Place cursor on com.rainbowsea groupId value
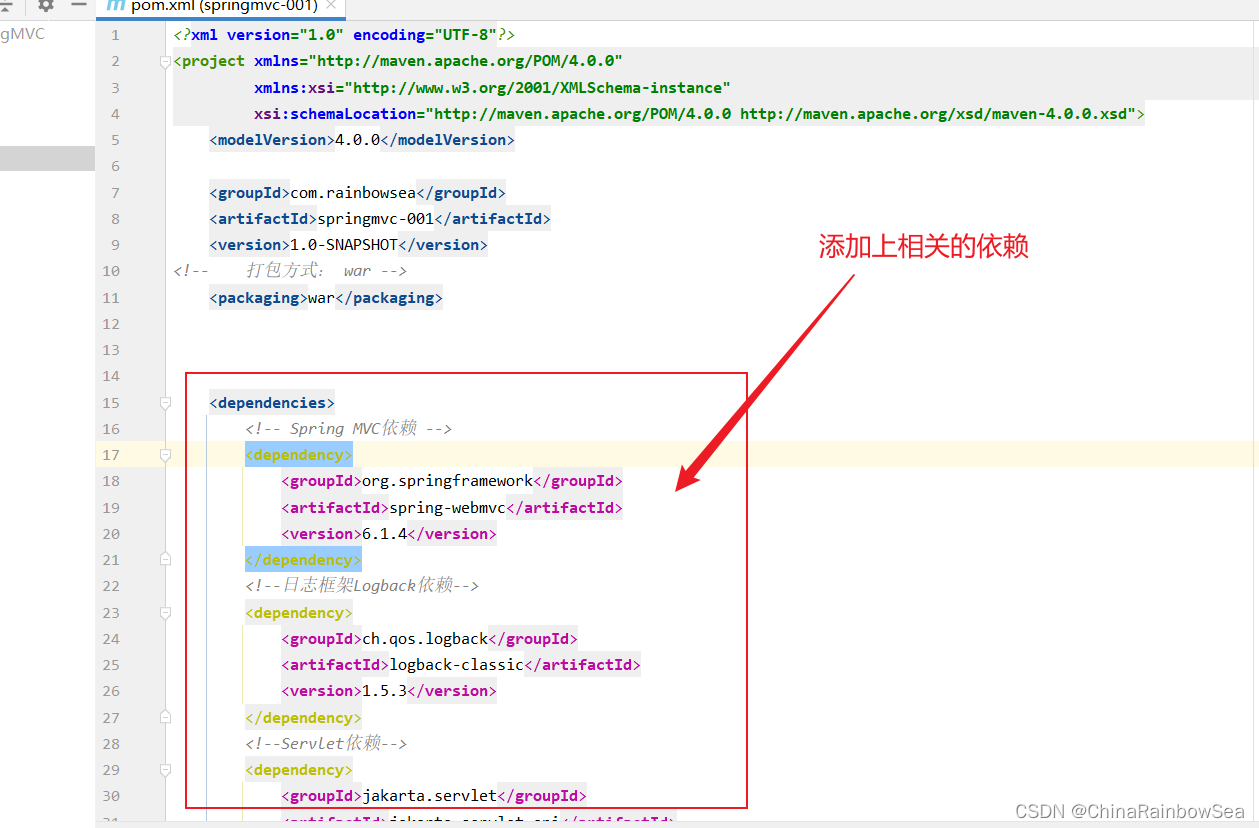The height and width of the screenshot is (828, 1259). 352,193
